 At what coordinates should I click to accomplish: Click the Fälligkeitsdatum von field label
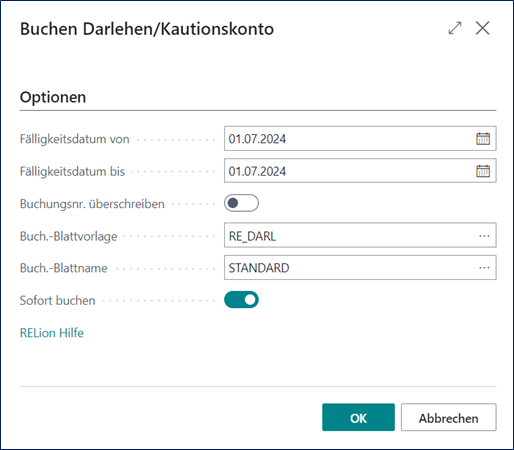click(x=75, y=139)
